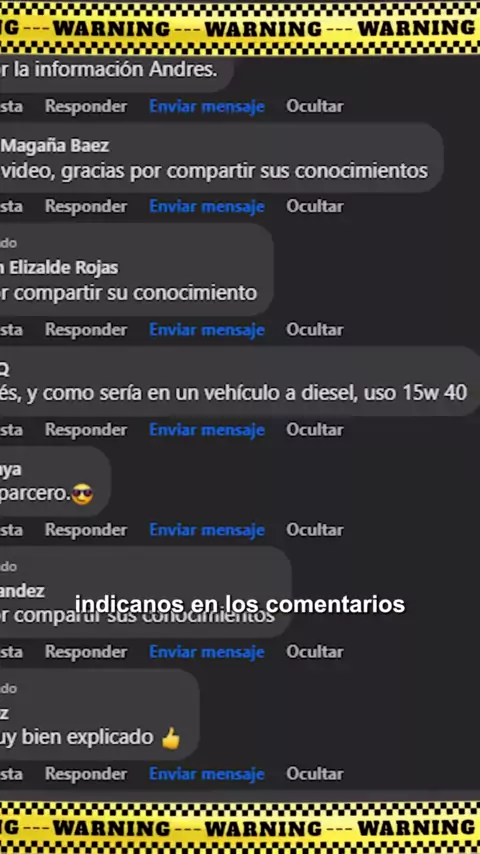Viewport: 480px width, 854px height.
Task: Open the Elizalde Rojas profile name
Action: click(x=59, y=268)
